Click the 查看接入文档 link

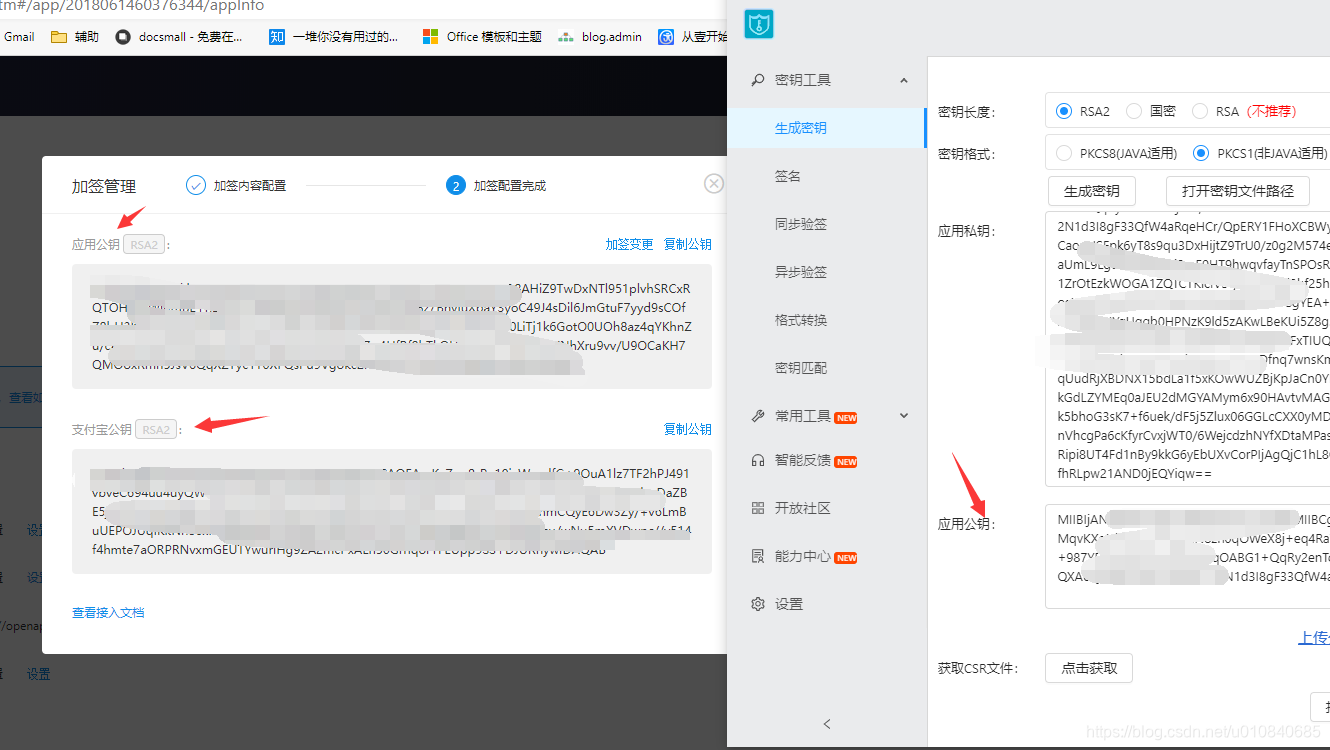pos(108,612)
